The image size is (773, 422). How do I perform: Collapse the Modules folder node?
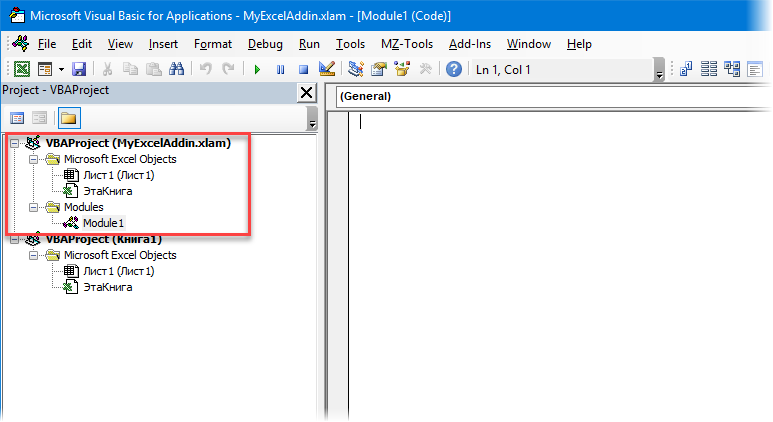33,207
